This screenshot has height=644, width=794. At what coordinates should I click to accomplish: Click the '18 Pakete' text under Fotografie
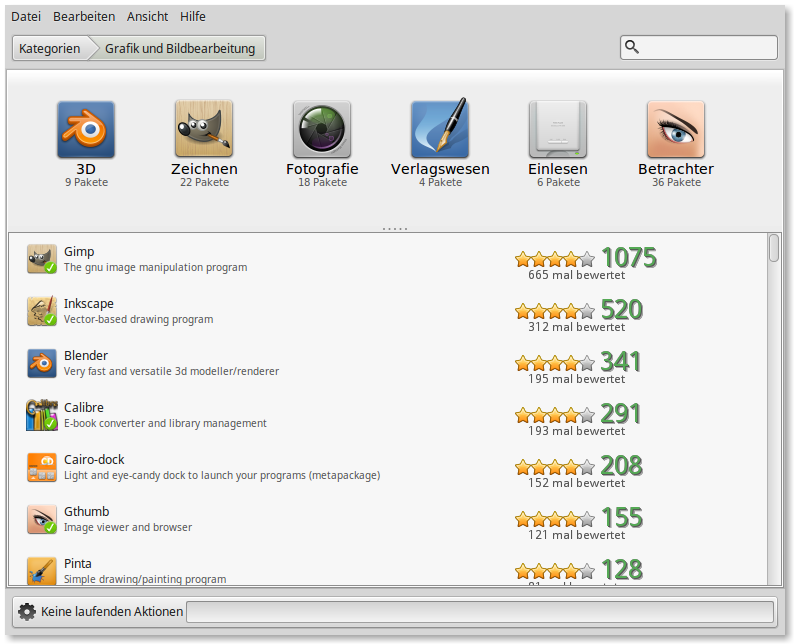coord(322,182)
